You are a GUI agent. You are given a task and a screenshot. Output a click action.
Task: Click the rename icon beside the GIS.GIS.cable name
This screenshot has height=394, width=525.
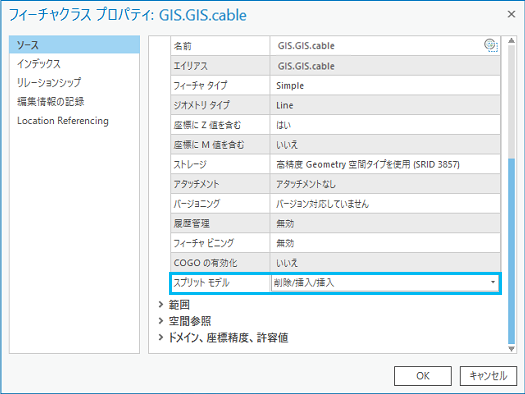(x=491, y=45)
